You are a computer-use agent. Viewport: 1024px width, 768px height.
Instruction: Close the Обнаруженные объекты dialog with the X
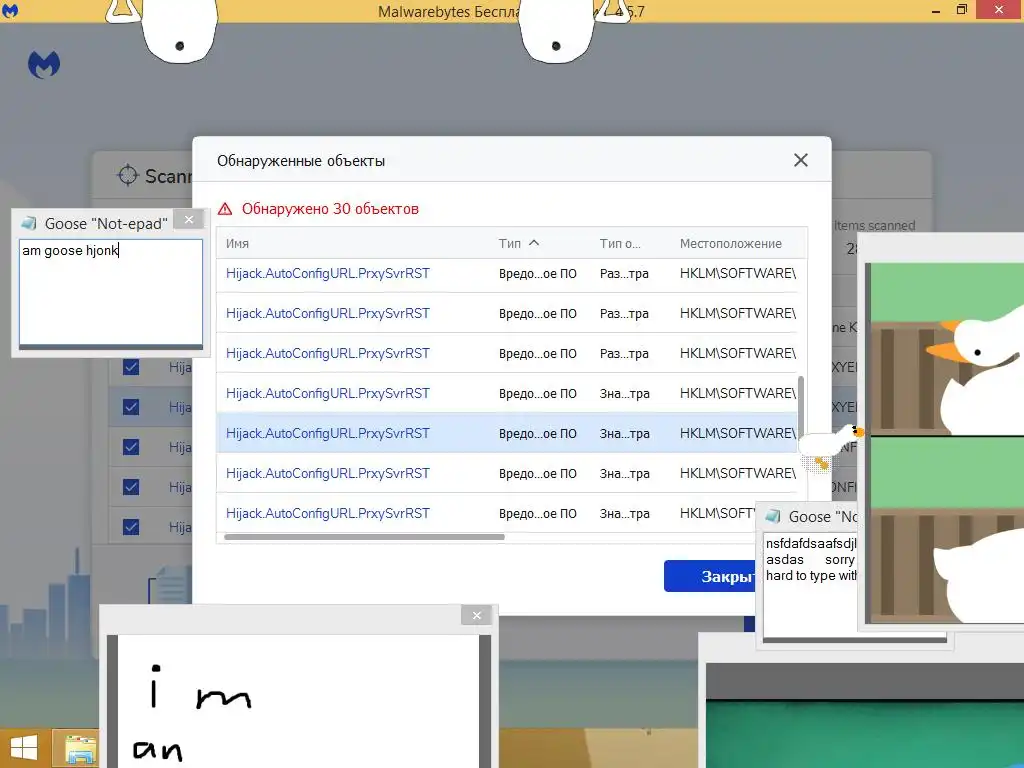pyautogui.click(x=801, y=160)
